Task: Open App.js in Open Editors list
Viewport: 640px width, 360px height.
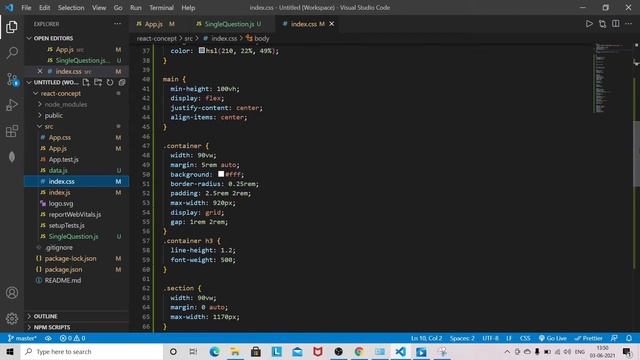Action: click(64, 49)
